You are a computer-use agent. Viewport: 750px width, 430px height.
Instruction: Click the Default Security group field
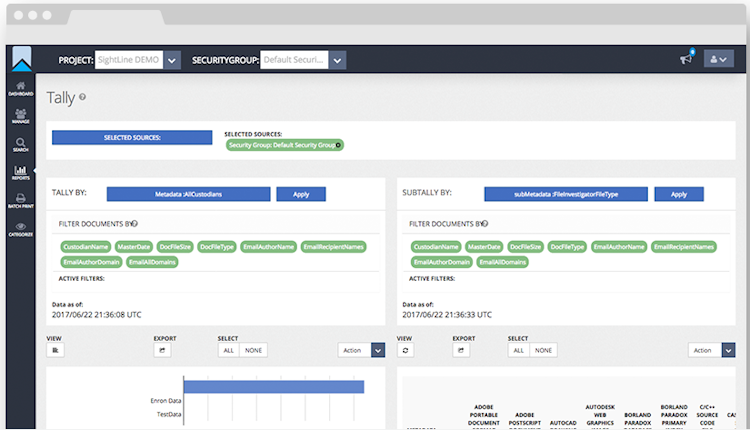294,60
